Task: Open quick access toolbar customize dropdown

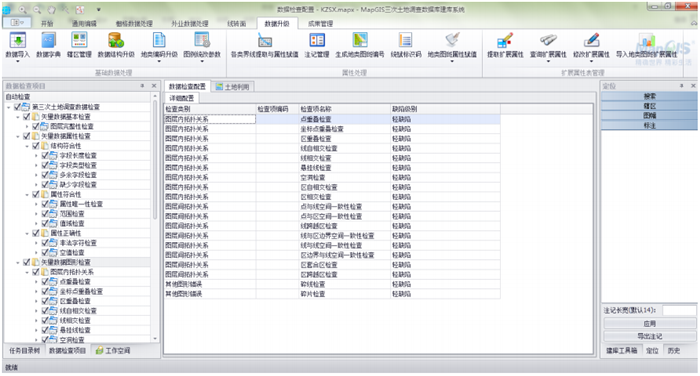Action: (98, 9)
